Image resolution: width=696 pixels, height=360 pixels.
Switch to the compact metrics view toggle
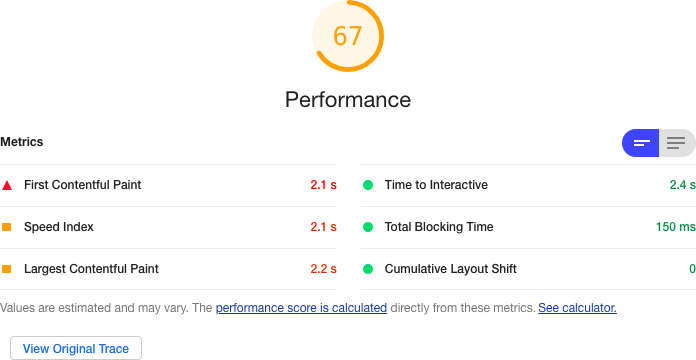point(641,143)
